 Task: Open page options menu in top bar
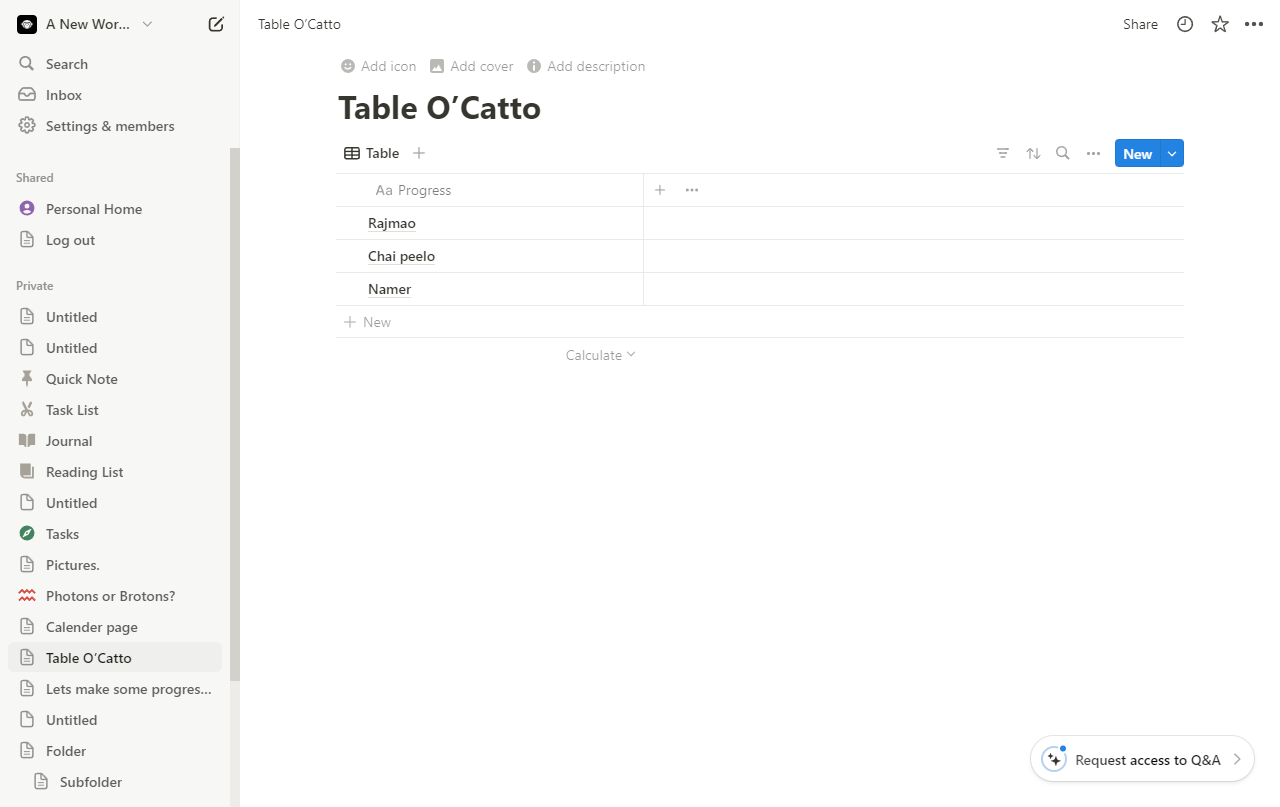pos(1254,24)
